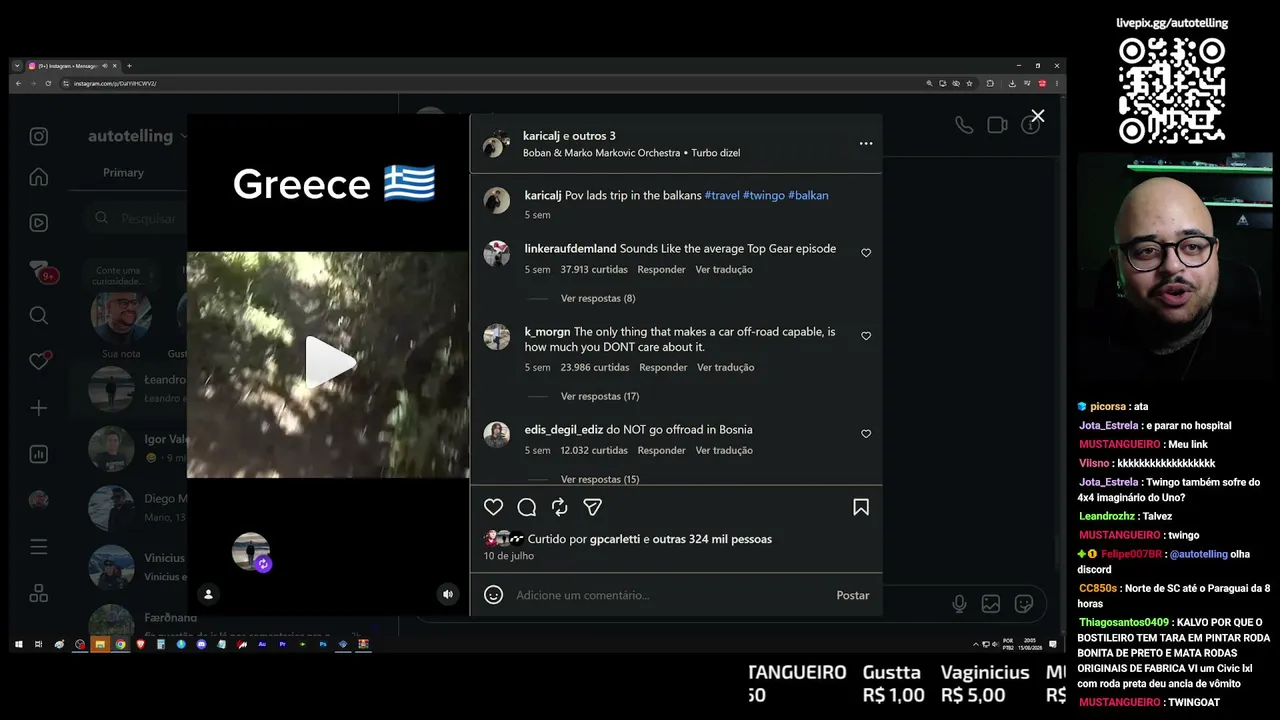Screen dimensions: 1280x720
Task: Expand the 17 replies under k_morgn
Action: (x=600, y=396)
